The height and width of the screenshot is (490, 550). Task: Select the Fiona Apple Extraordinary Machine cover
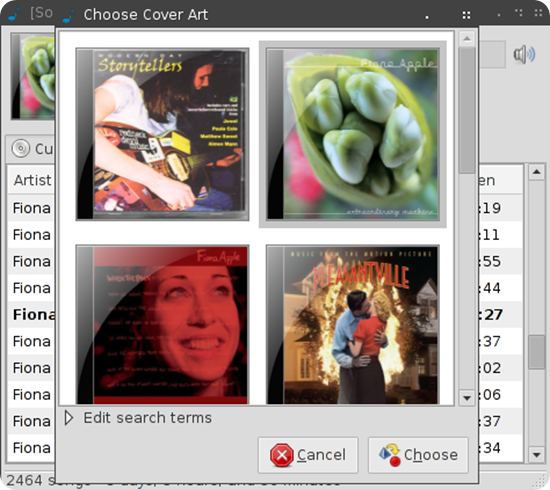(353, 134)
